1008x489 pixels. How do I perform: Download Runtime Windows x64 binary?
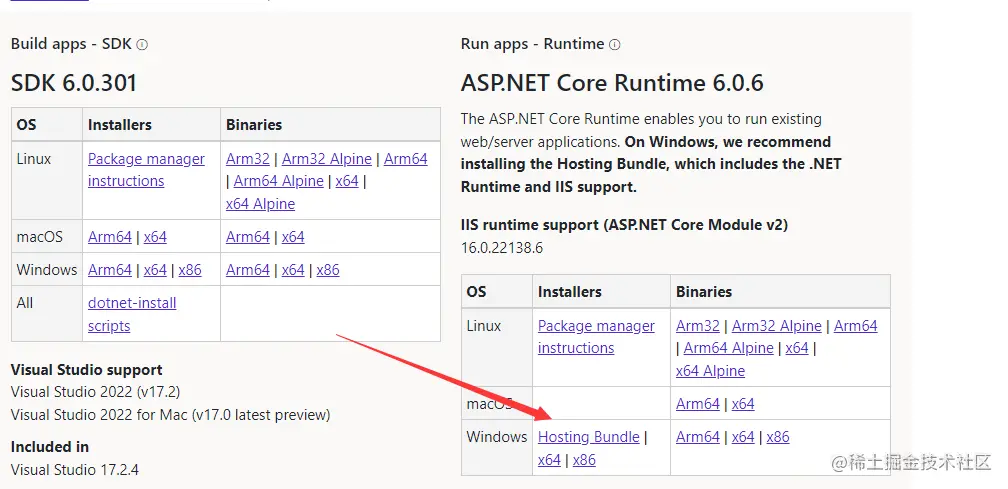coord(743,437)
